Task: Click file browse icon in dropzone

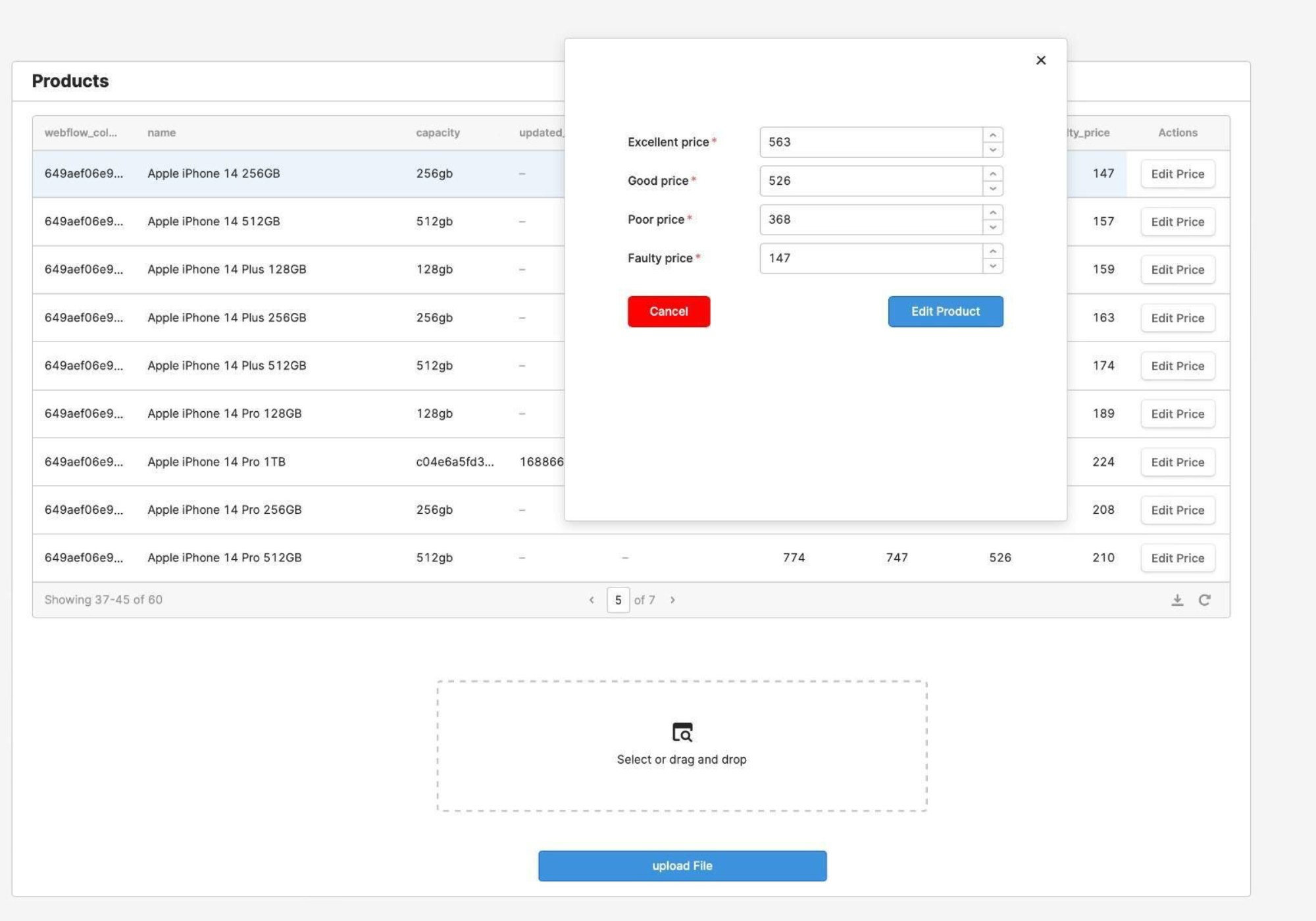Action: pyautogui.click(x=682, y=732)
